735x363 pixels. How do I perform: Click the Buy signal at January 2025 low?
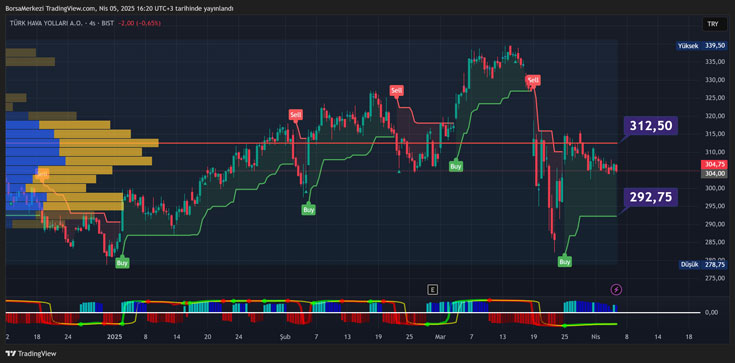(x=122, y=263)
